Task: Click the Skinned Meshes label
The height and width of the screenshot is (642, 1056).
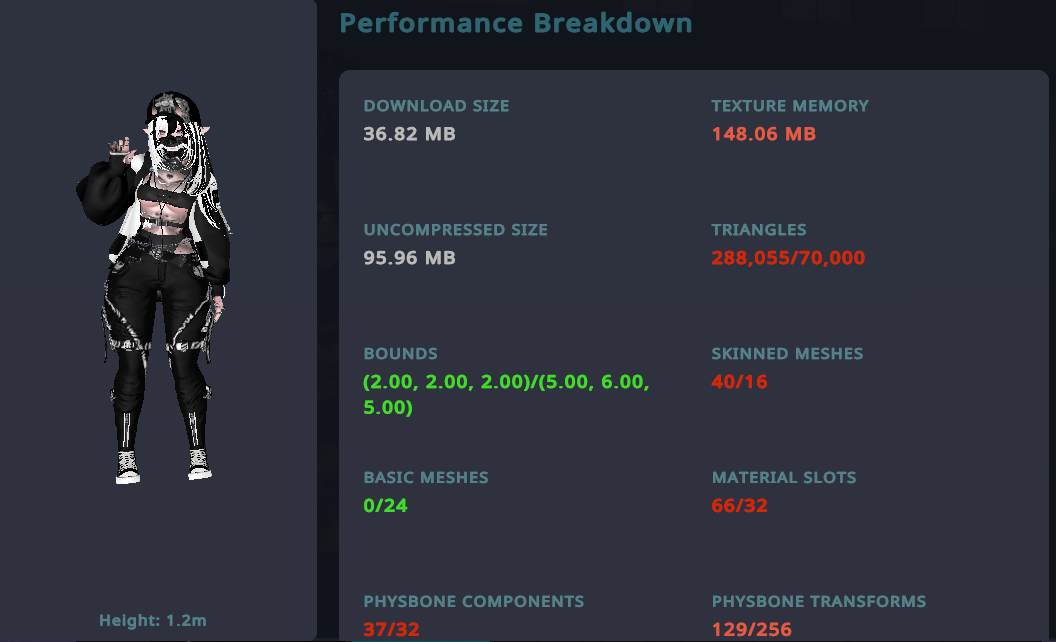Action: point(787,354)
